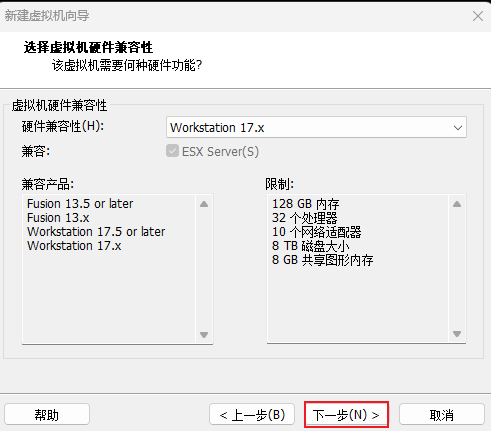Select the '32 个处理器' limitation entry
This screenshot has height=431, width=491.
[305, 218]
